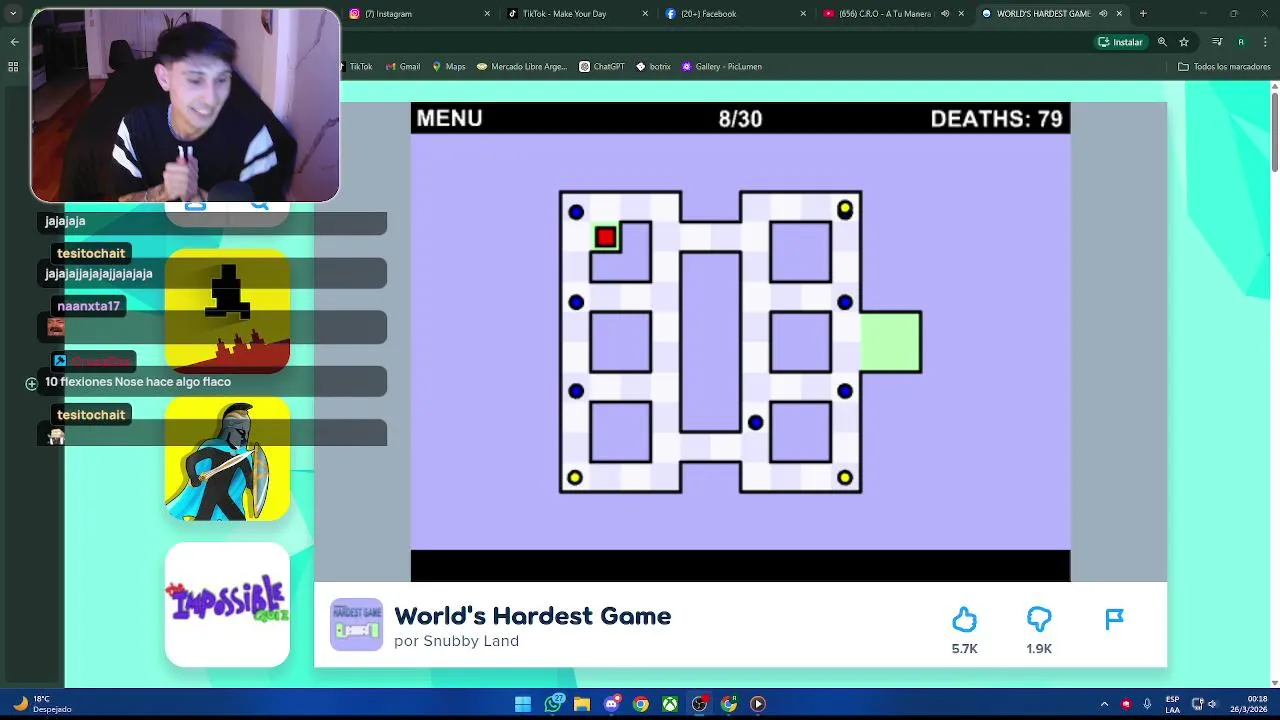Click the red square player in the game
This screenshot has height=720, width=1280.
click(605, 237)
